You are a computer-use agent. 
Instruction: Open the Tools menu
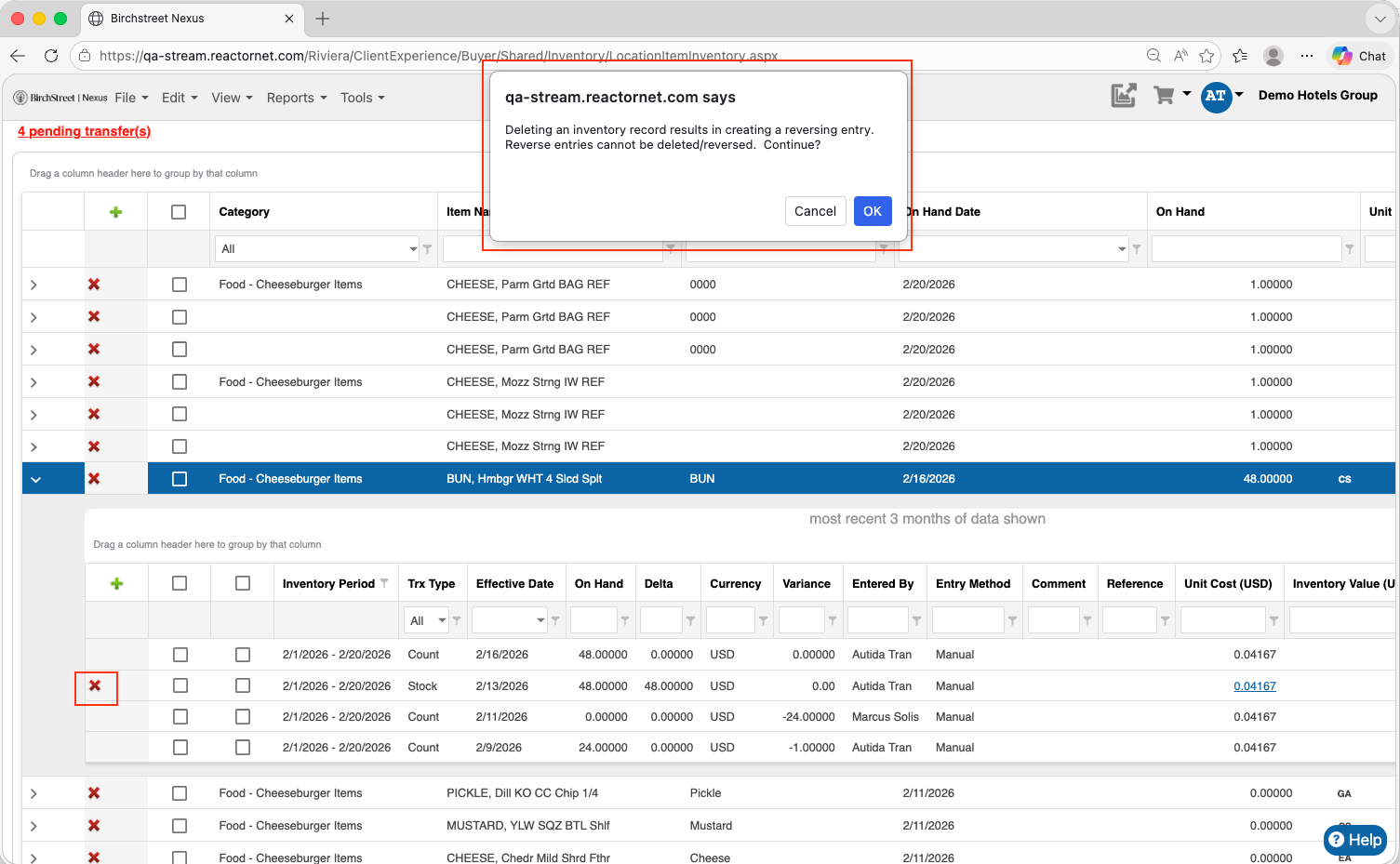pyautogui.click(x=362, y=98)
